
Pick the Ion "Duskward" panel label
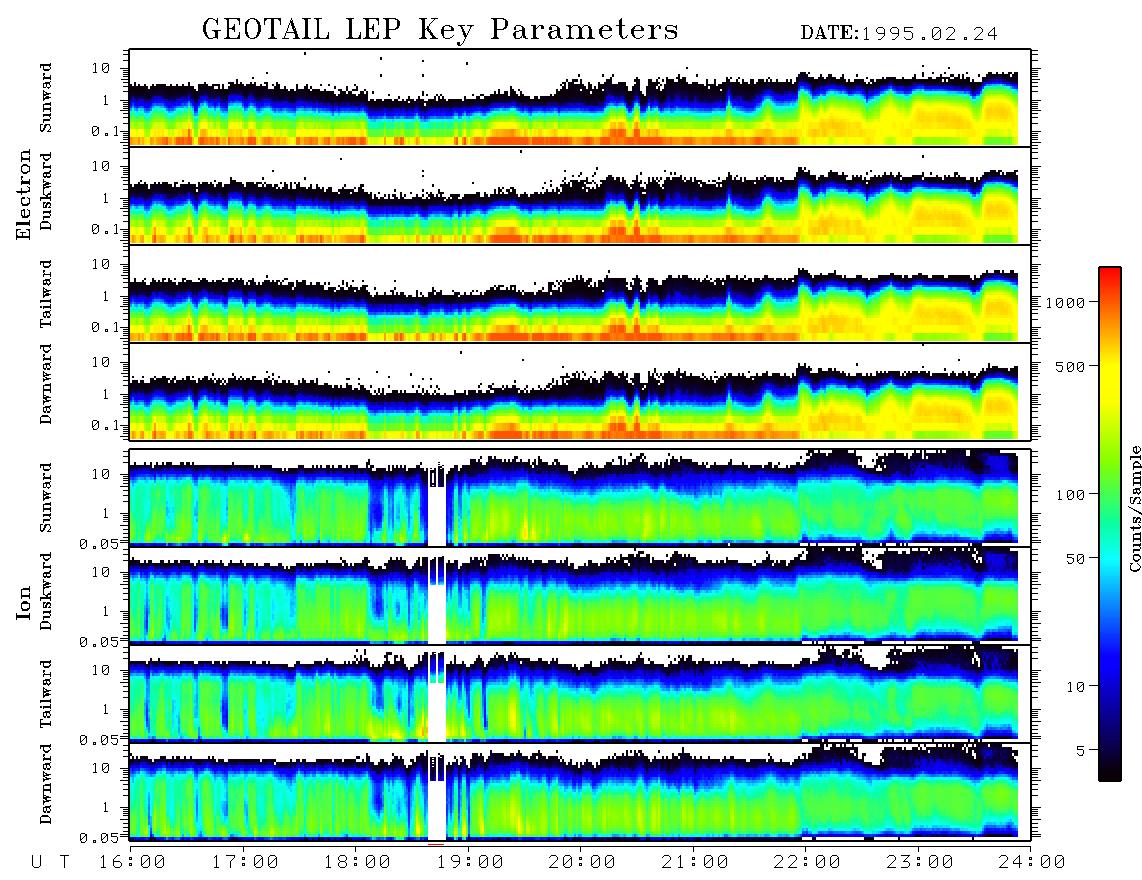coord(46,591)
